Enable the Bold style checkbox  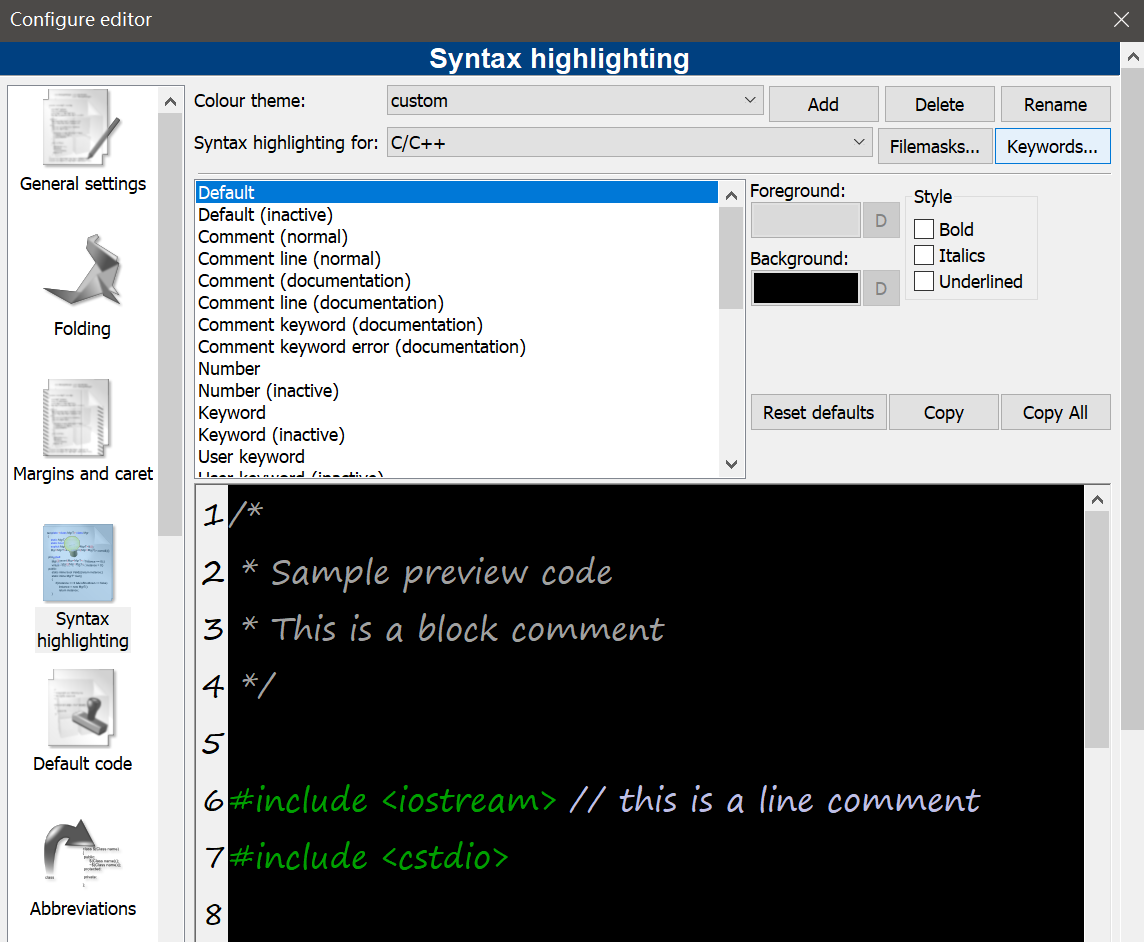(x=924, y=230)
